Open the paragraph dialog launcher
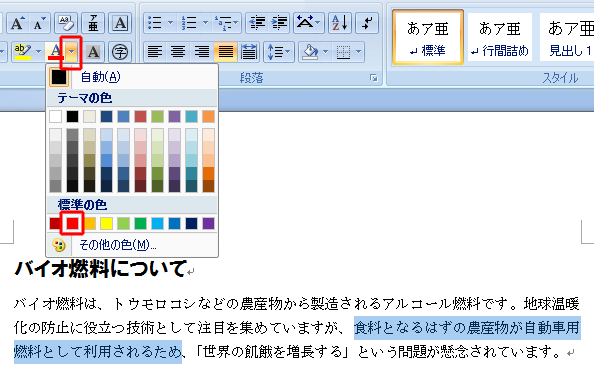Screen dimensions: 594x388 tap(374, 78)
